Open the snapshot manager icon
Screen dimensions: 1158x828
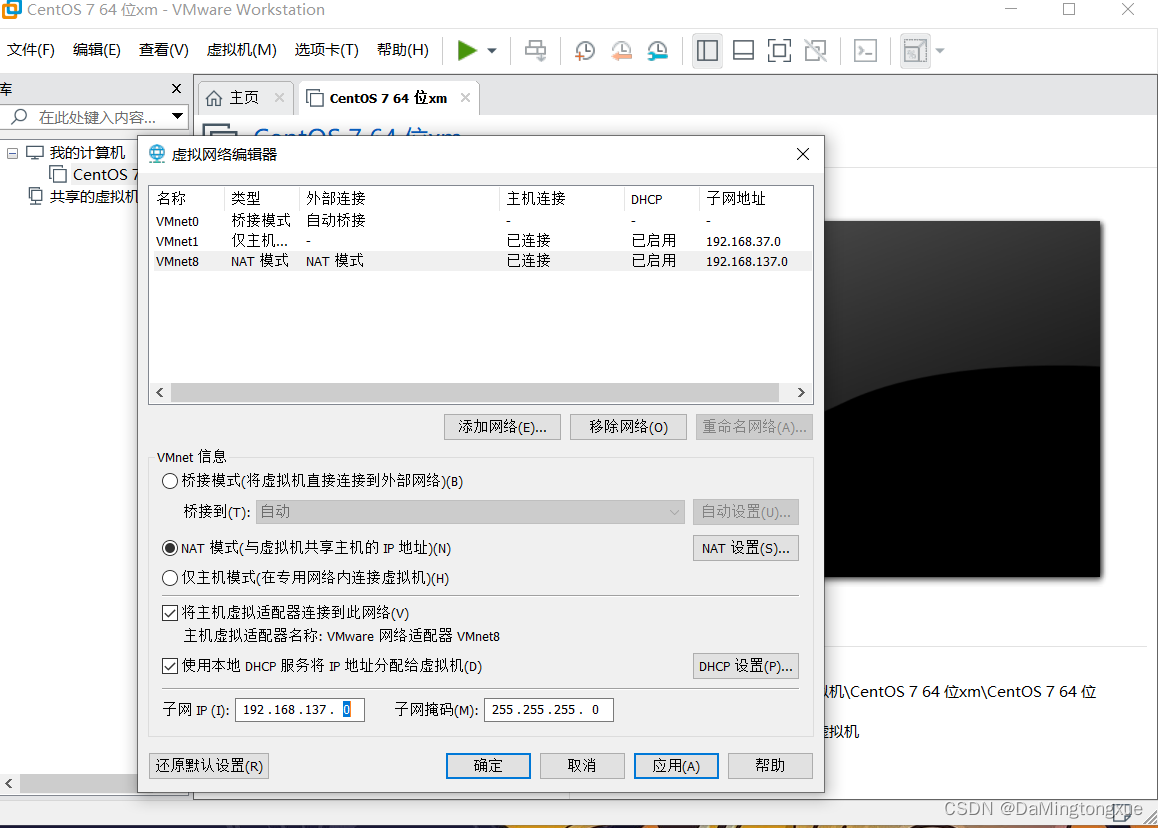coord(657,51)
